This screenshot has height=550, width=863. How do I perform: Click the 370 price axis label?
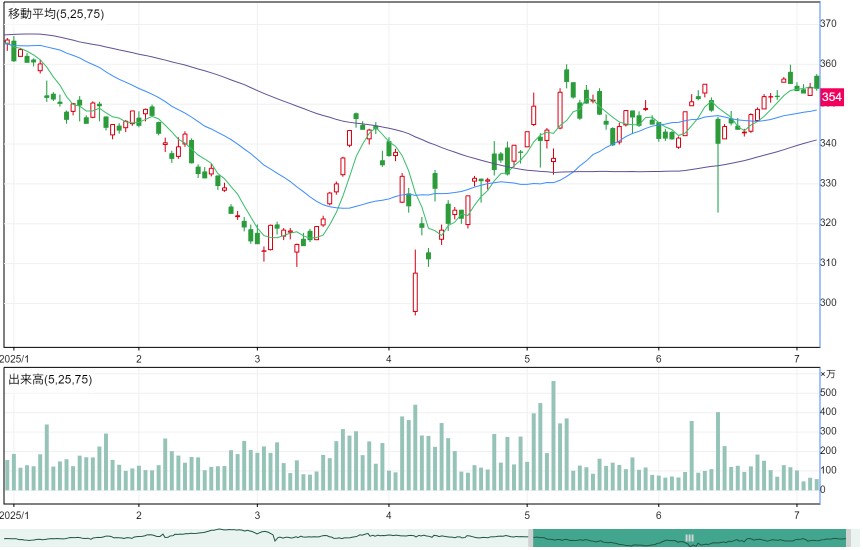[x=828, y=23]
